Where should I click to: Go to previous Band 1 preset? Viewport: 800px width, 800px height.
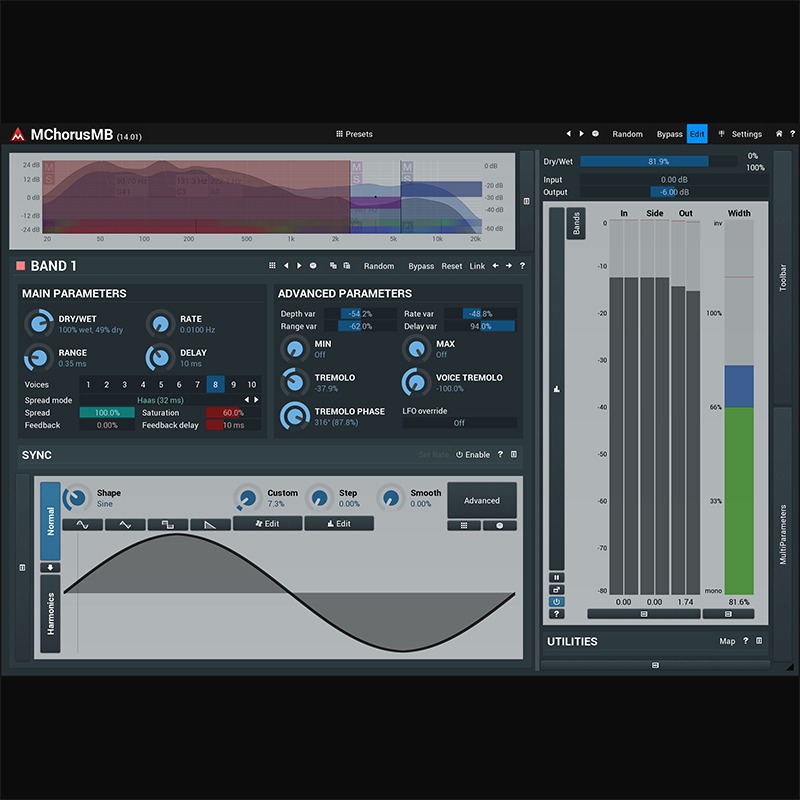286,266
